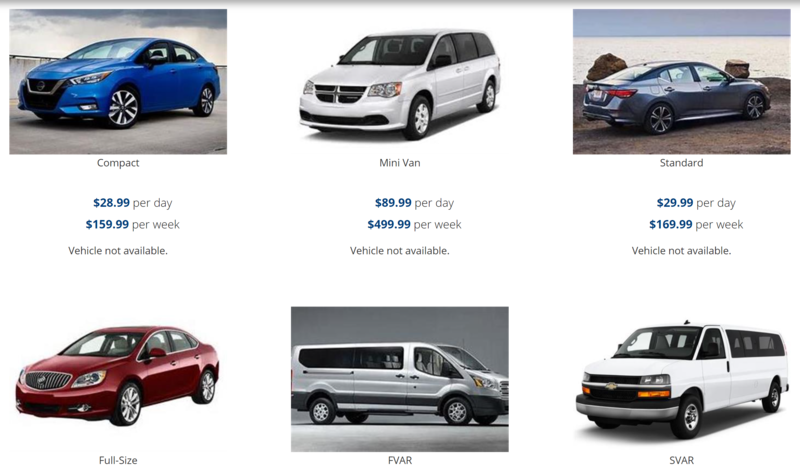Click Standard's Vehicle not available message
800x474 pixels.
click(681, 251)
